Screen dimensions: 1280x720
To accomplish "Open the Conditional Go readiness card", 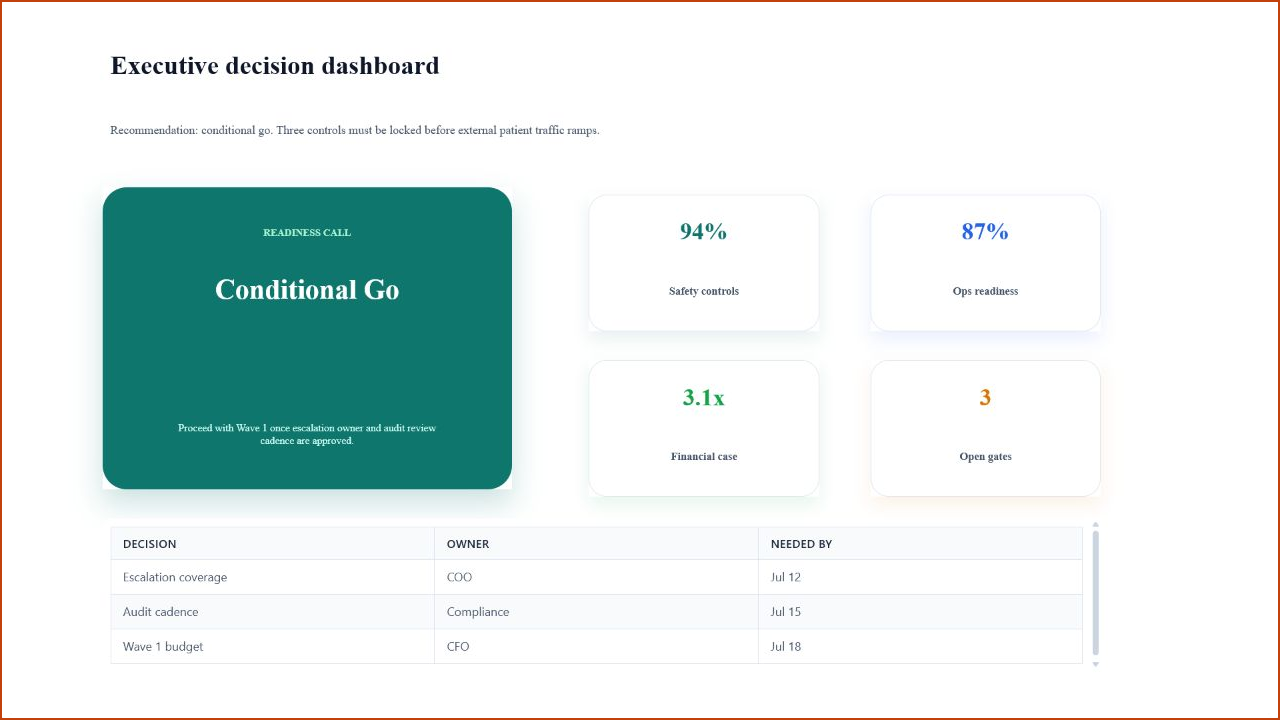I will 307,338.
